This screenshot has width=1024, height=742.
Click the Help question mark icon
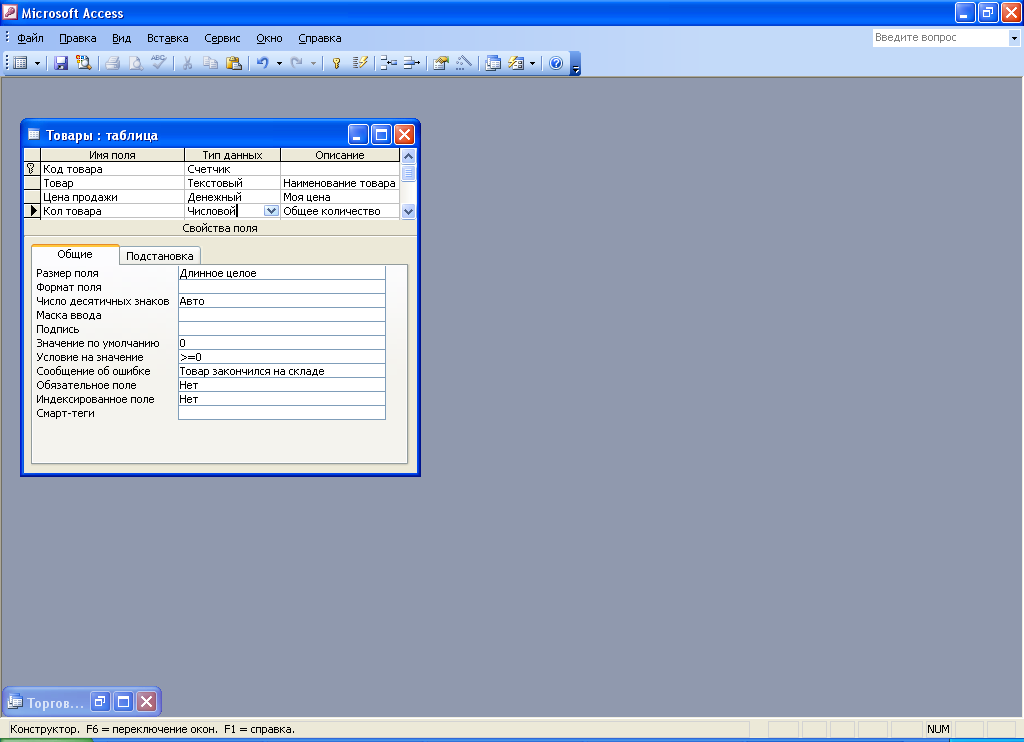tap(556, 63)
